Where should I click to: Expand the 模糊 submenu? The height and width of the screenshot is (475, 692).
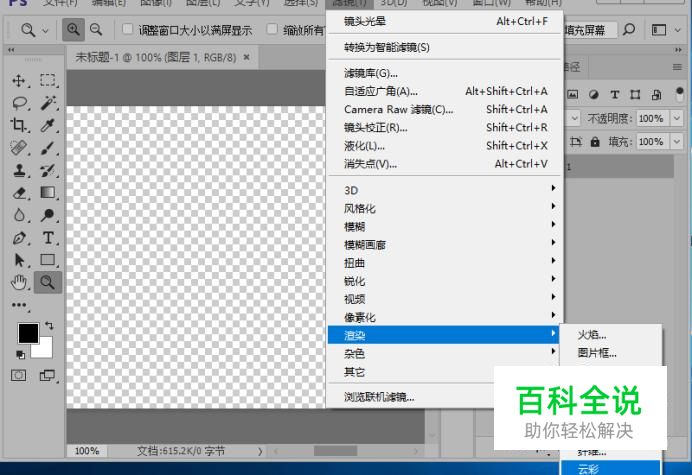point(444,226)
